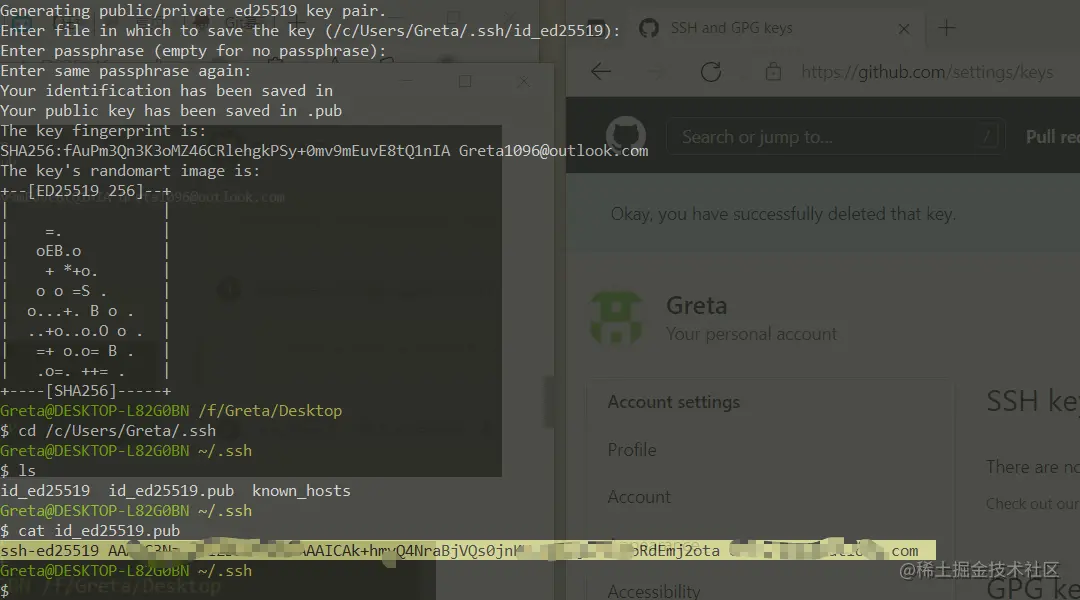
Task: Click the 'Okay, you have successfully deleted that key' message
Action: coord(782,214)
